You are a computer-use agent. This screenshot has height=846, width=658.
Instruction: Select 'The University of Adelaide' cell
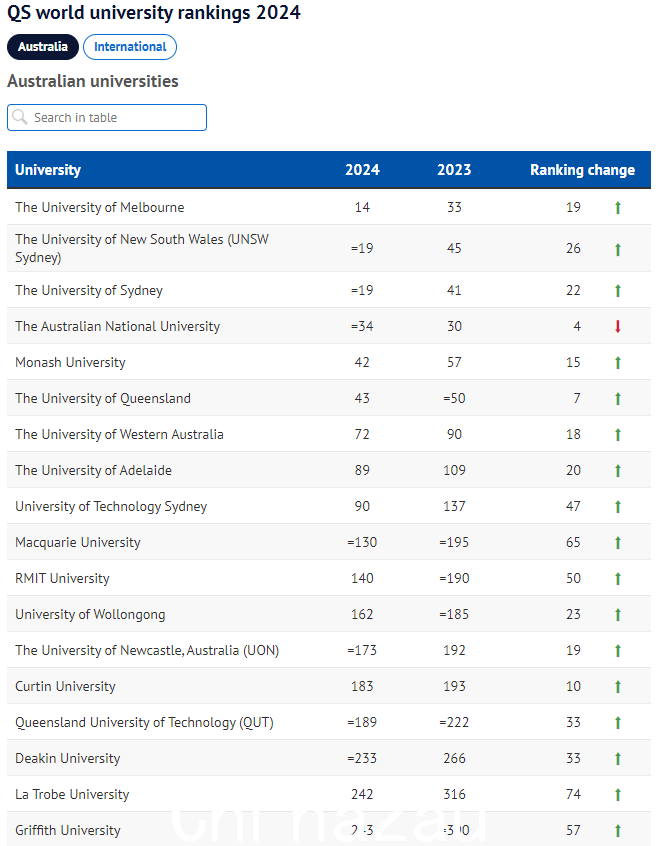93,470
